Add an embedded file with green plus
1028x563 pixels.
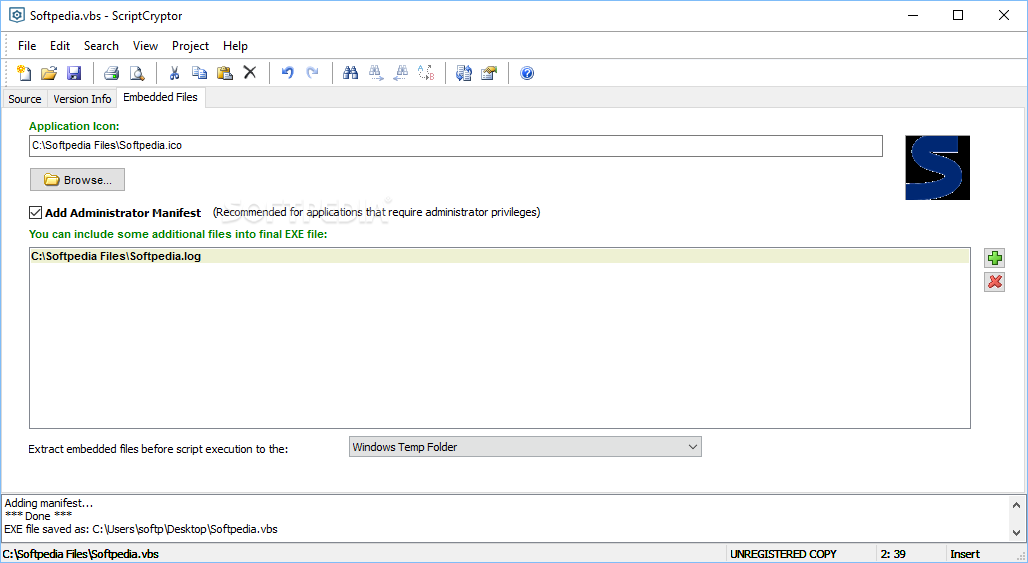tap(995, 258)
